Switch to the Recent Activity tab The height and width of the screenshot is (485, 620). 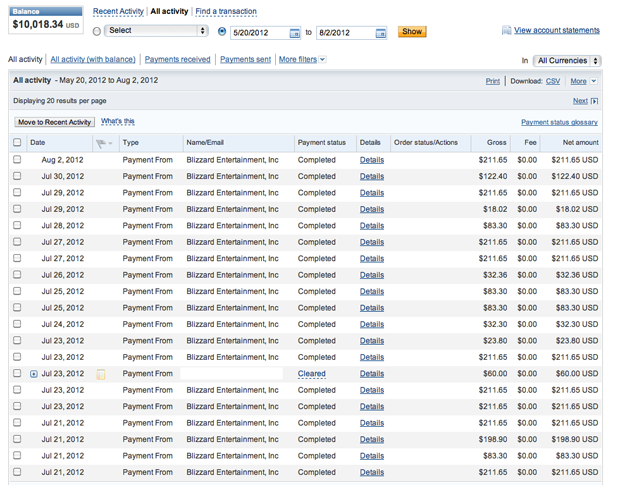(x=118, y=11)
